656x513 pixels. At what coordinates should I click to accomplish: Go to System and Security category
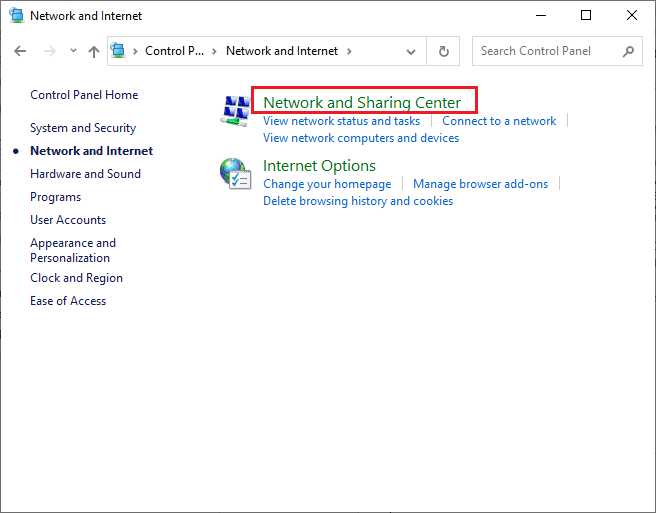click(x=83, y=128)
